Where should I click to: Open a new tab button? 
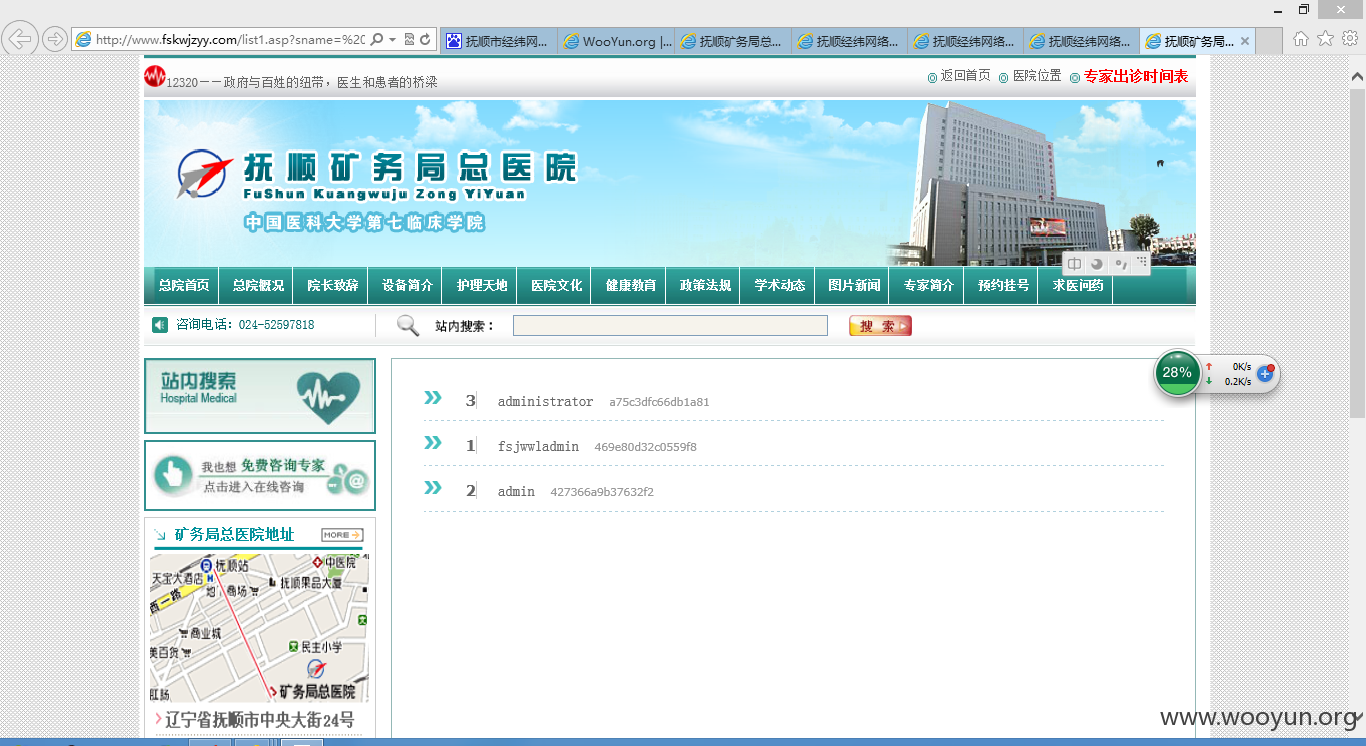point(1269,41)
